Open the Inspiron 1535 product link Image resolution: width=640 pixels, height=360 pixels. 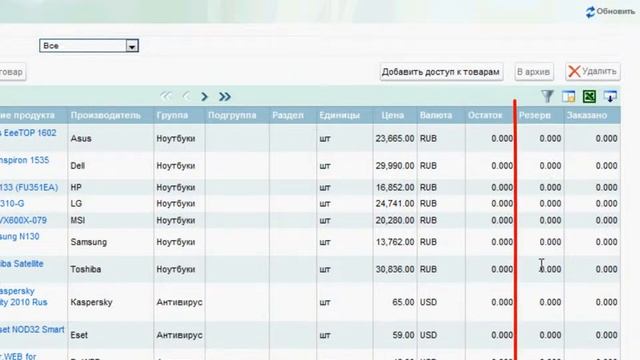tap(24, 160)
